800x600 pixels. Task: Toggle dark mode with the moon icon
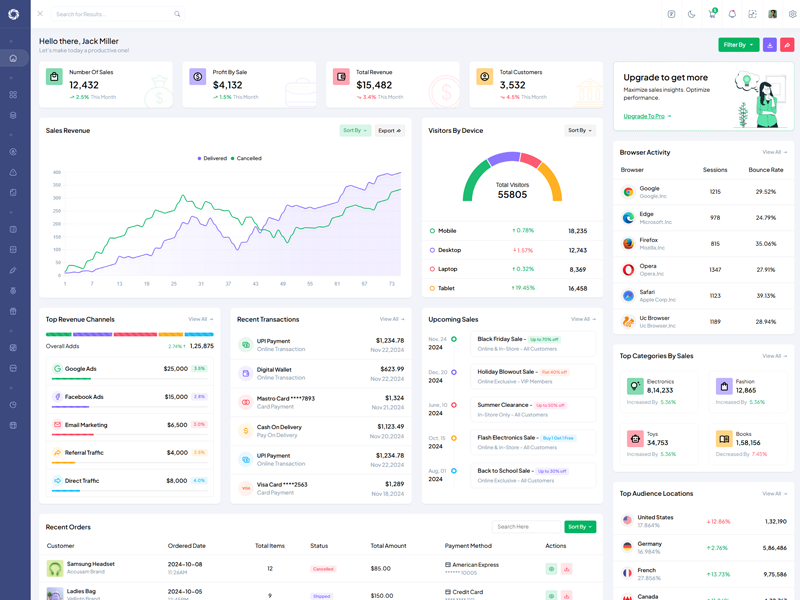tap(691, 14)
